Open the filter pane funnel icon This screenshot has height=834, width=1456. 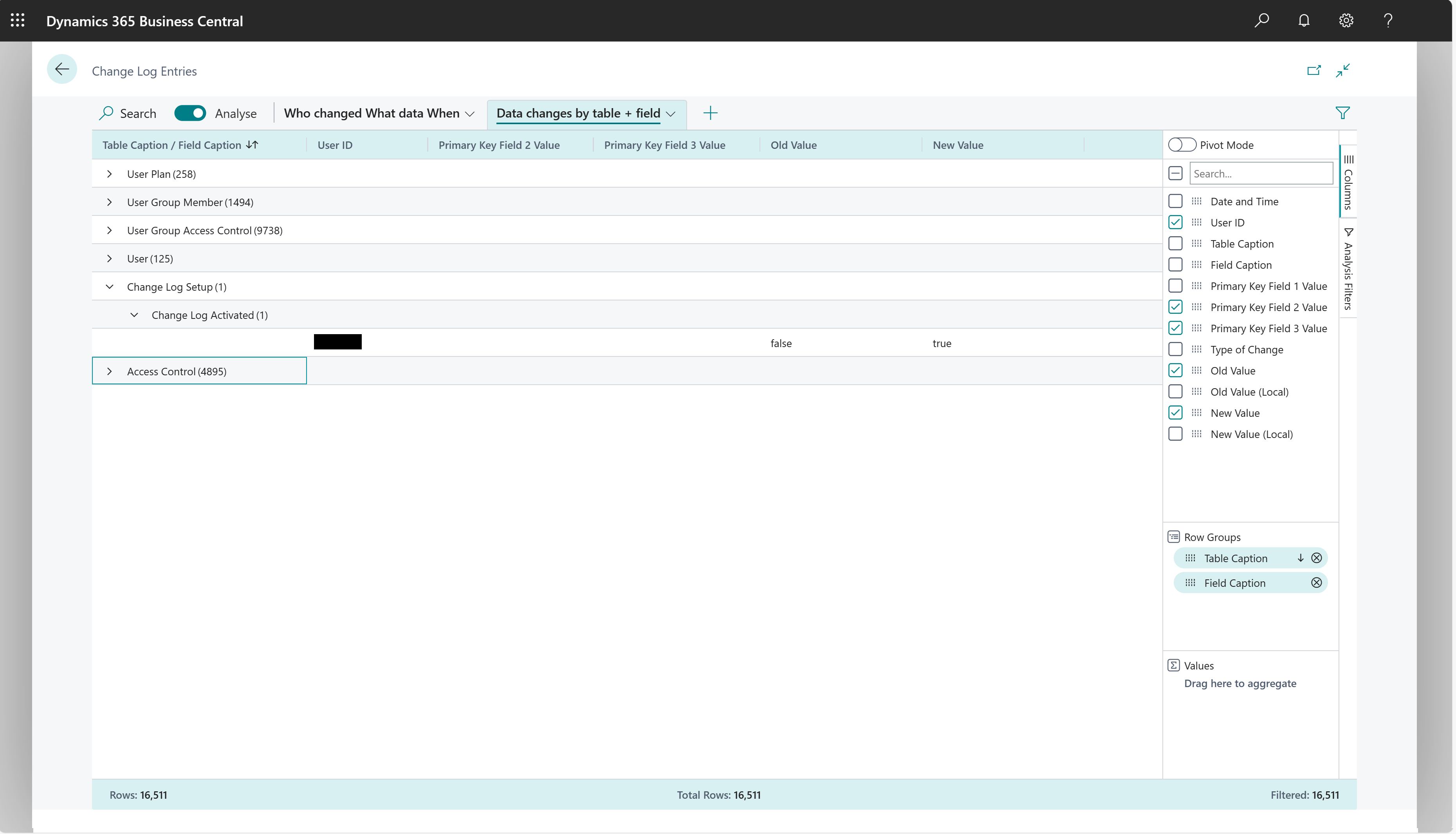[1343, 112]
